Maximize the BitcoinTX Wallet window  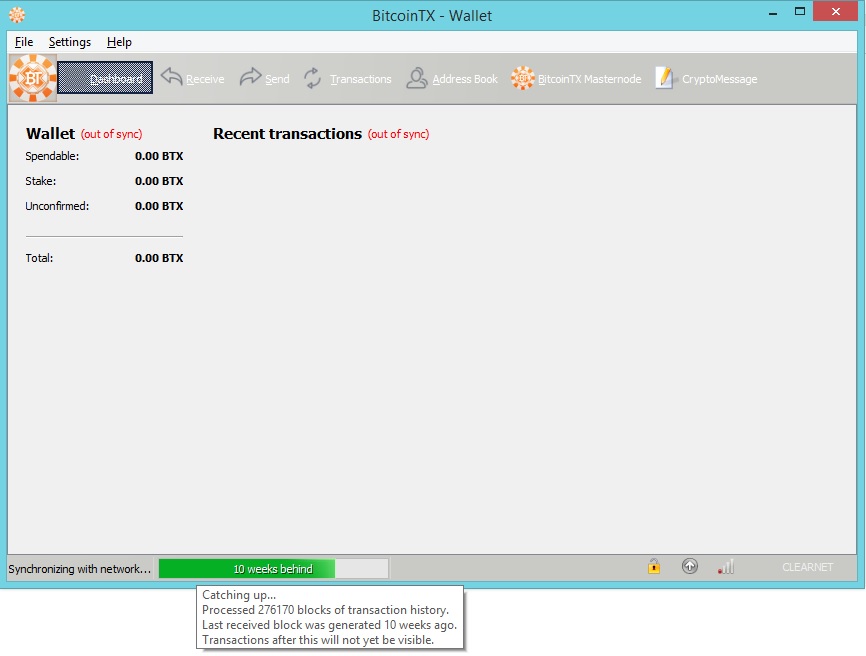[800, 12]
